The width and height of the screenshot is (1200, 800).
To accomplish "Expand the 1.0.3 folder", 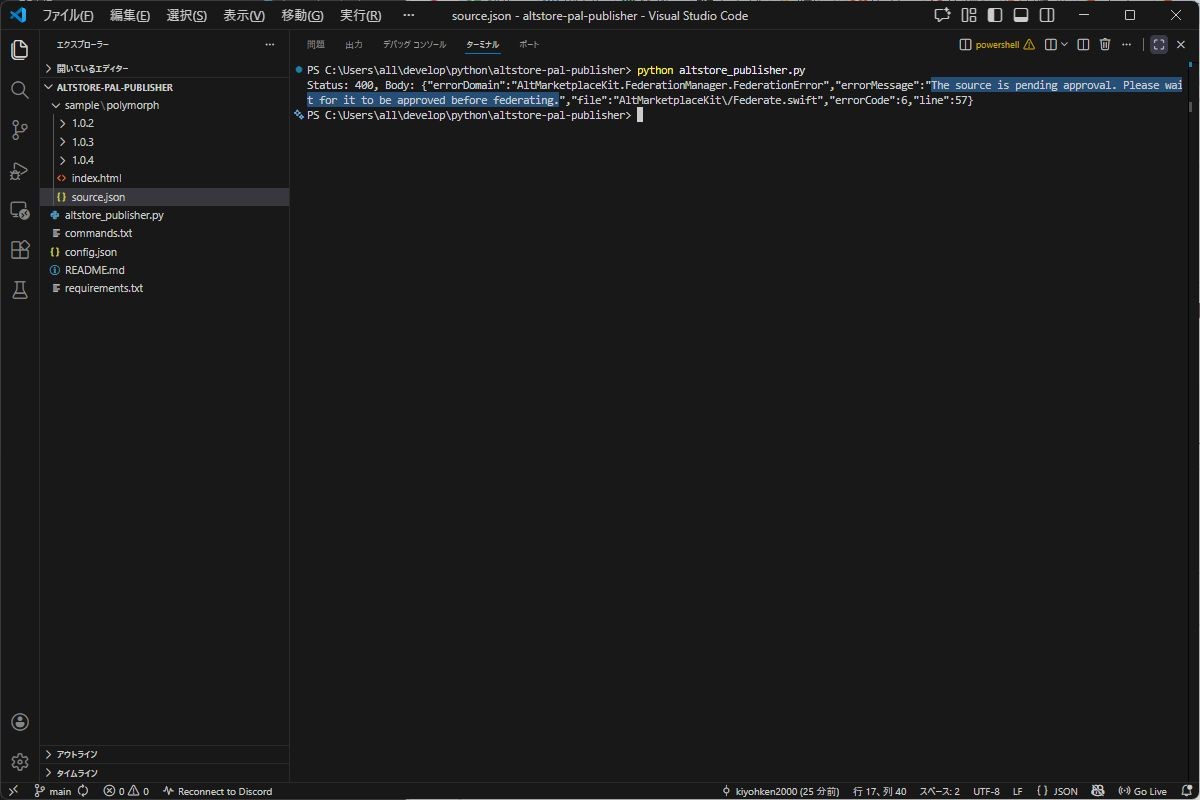I will (x=82, y=142).
